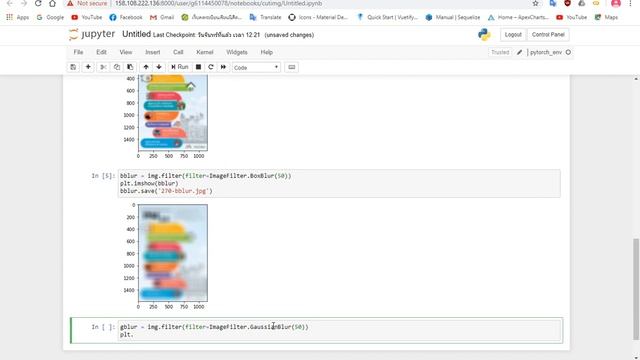This screenshot has height=360, width=640.
Task: Click the Trusted notebook indicator
Action: point(500,52)
